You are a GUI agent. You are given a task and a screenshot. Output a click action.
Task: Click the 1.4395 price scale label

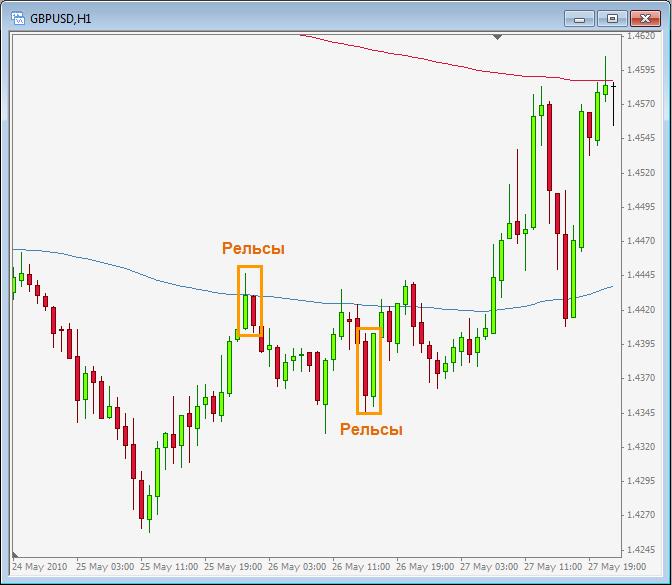pos(641,344)
